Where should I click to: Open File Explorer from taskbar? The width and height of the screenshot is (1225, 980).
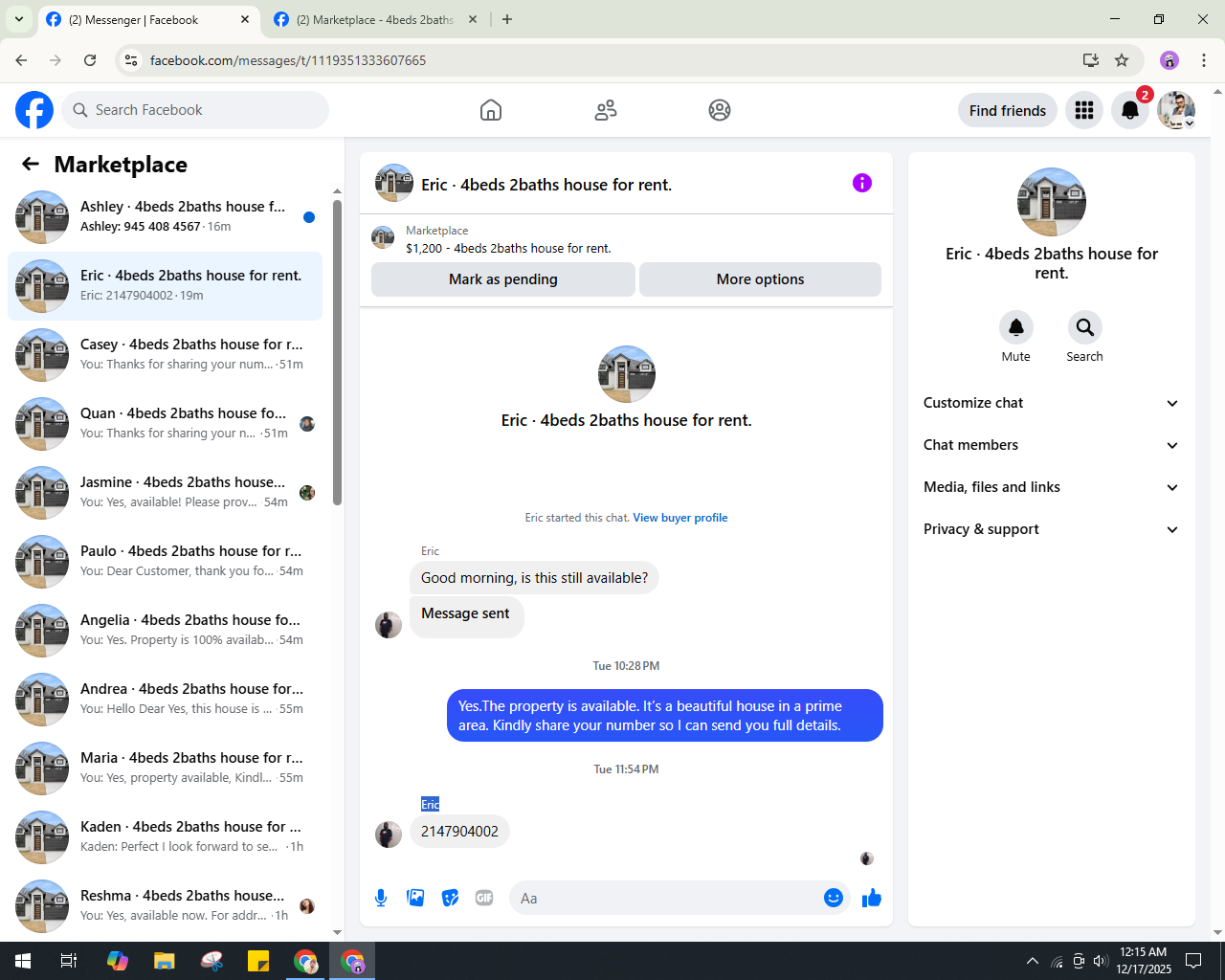tap(165, 961)
